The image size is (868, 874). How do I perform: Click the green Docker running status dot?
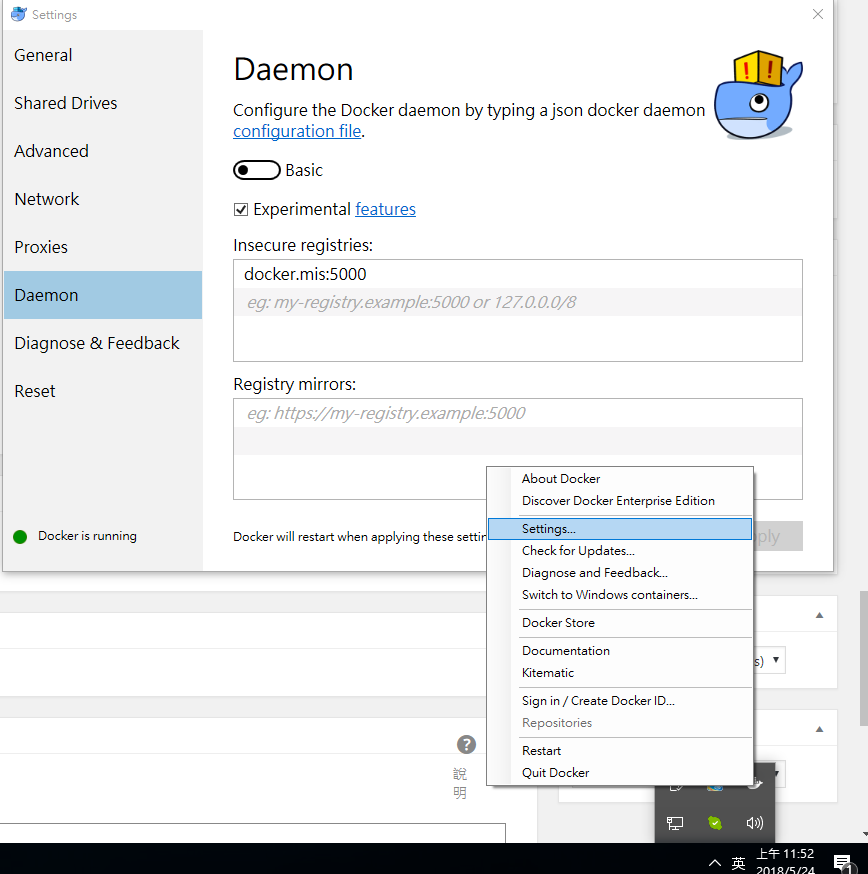click(x=20, y=537)
